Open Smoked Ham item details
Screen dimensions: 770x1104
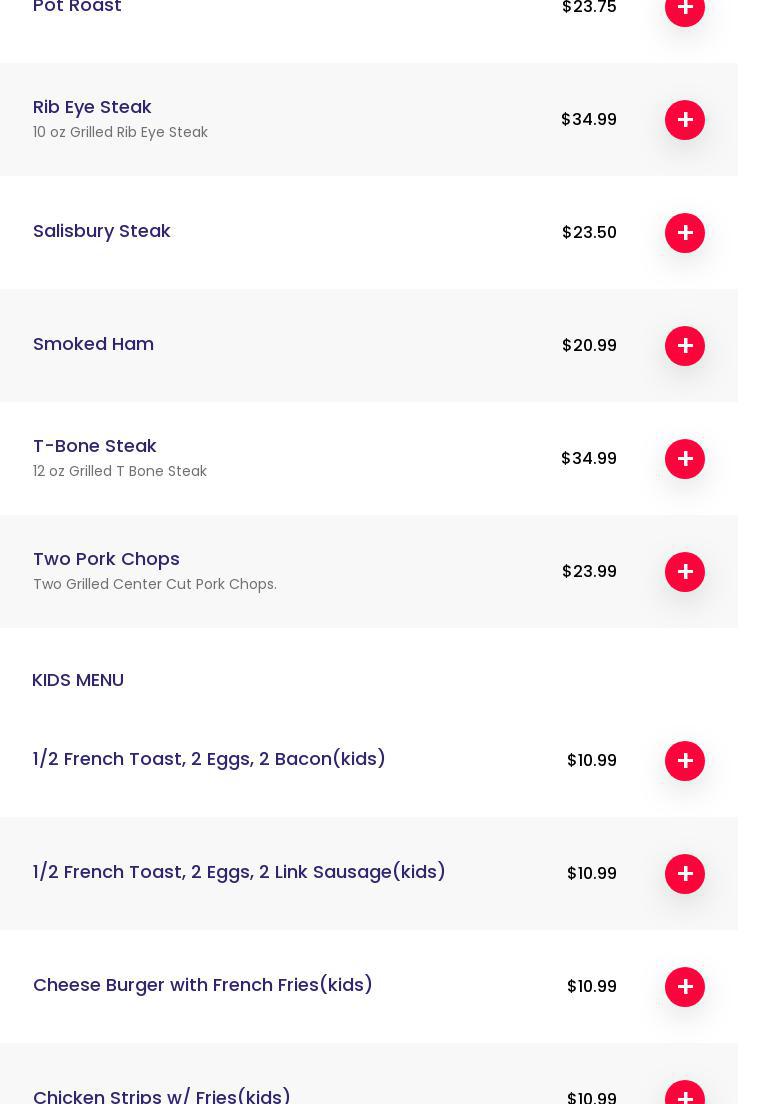coord(93,344)
